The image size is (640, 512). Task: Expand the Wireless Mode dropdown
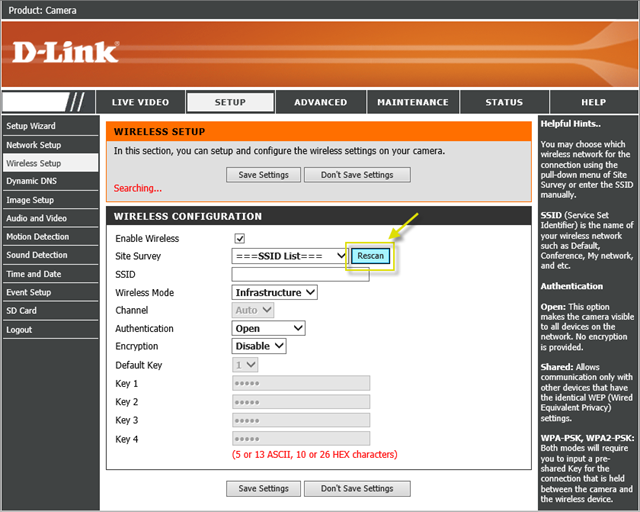click(275, 292)
